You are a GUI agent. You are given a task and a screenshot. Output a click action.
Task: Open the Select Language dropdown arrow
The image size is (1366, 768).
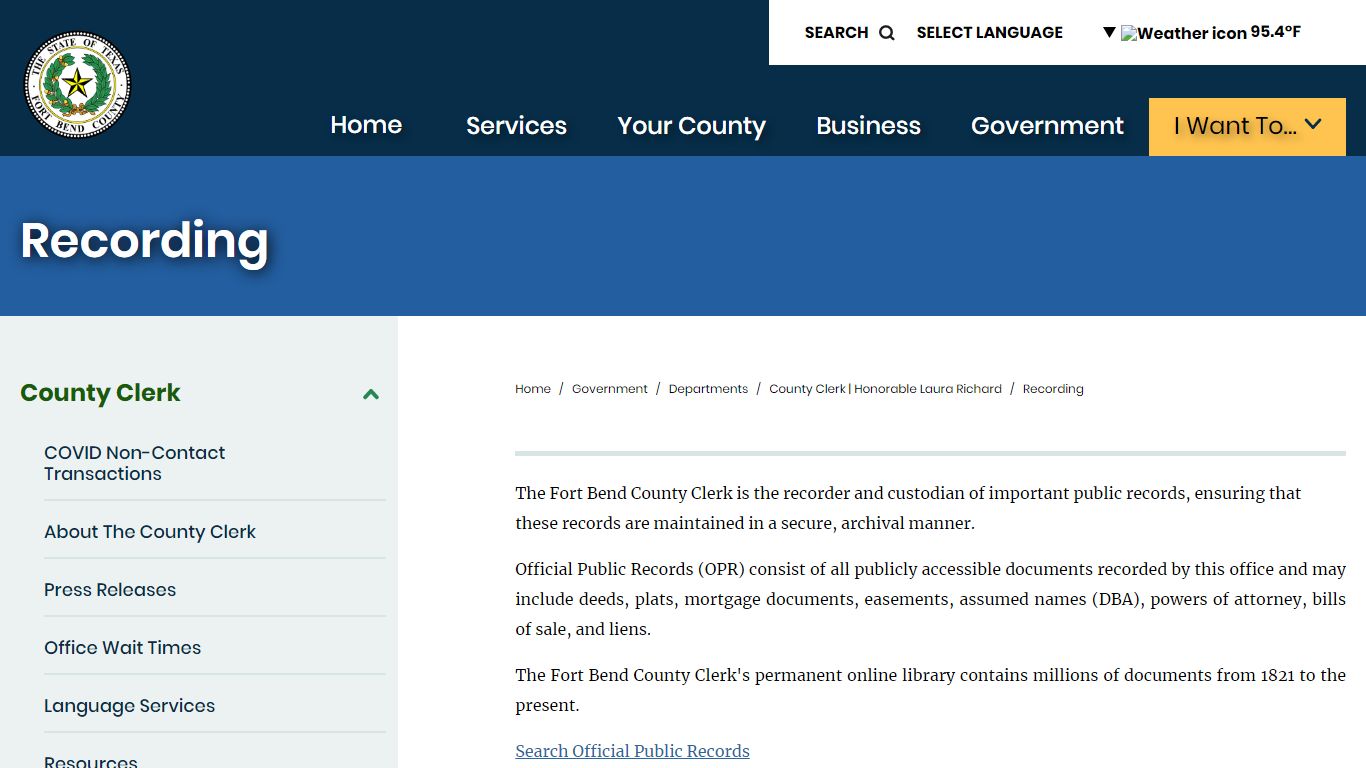point(1109,32)
